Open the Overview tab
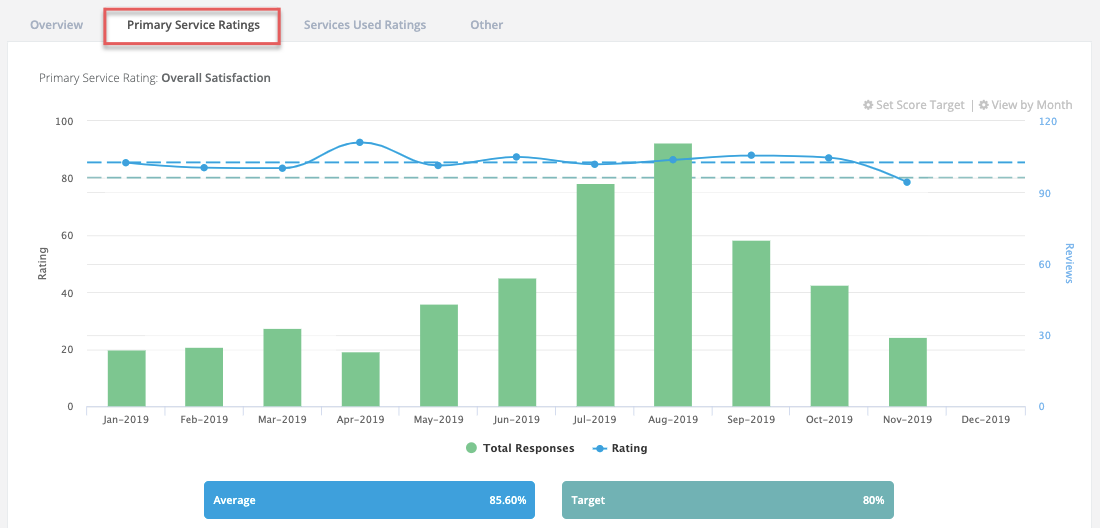 56,25
